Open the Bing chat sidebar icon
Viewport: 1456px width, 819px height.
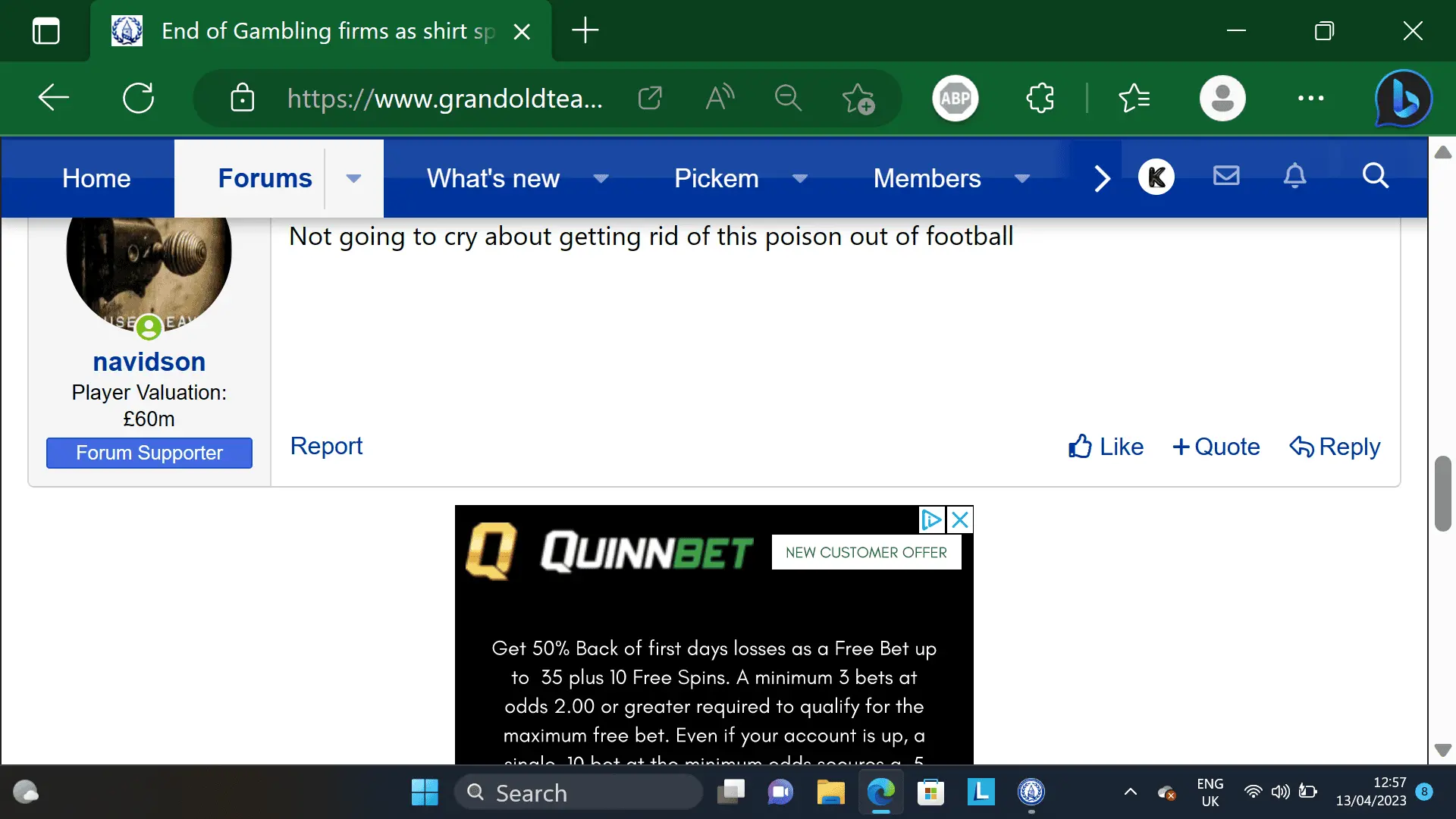coord(1404,99)
